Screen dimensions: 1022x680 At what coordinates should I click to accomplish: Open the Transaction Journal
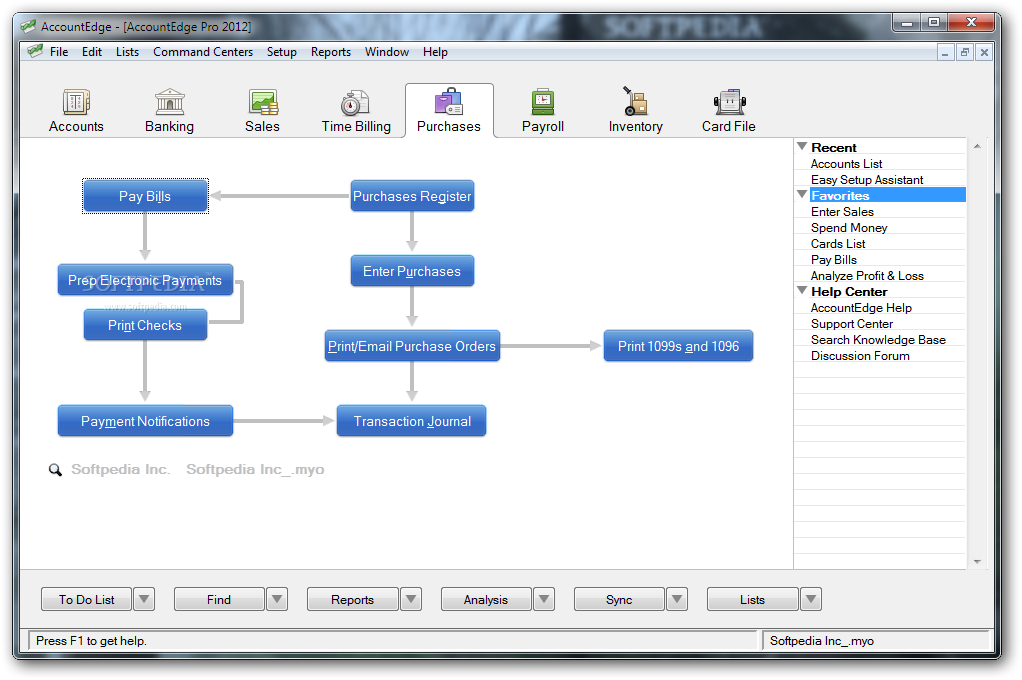click(411, 421)
